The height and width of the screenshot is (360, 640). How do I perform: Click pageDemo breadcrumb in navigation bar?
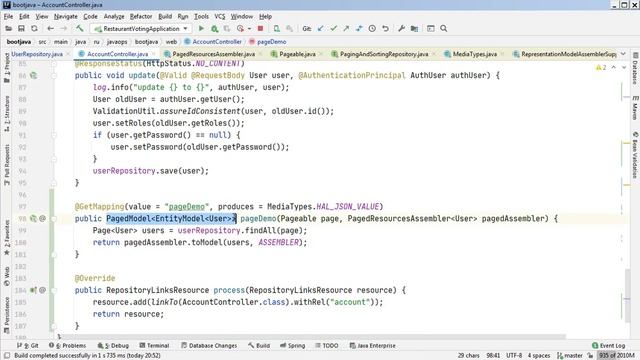tap(267, 42)
